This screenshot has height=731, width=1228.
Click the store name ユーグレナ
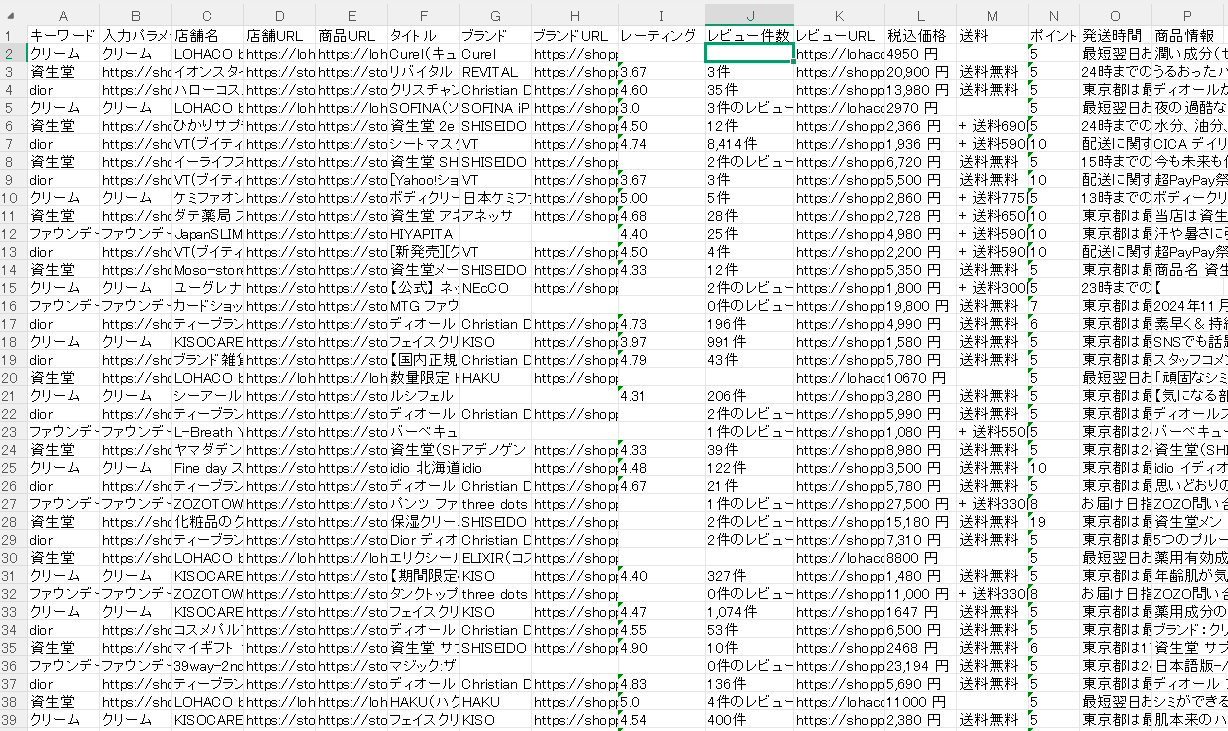(207, 288)
